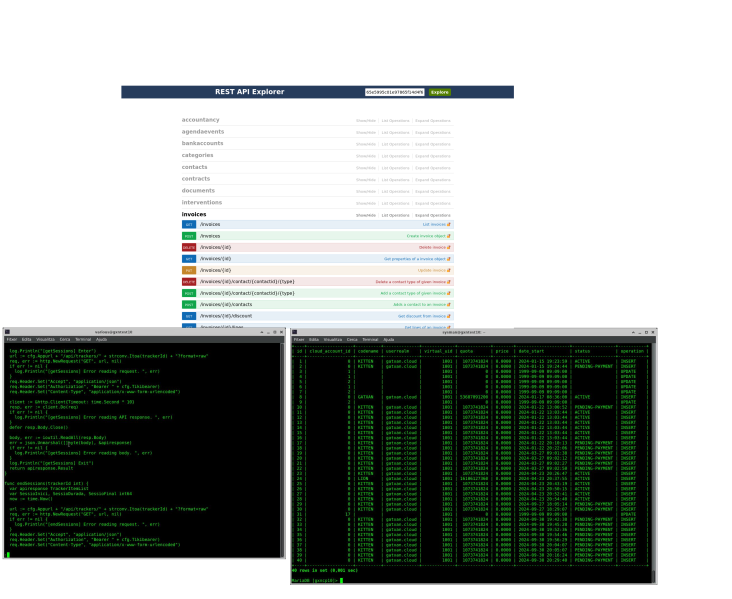The width and height of the screenshot is (732, 599).
Task: Click right terminal's vertical scrollbar
Action: tap(654, 461)
